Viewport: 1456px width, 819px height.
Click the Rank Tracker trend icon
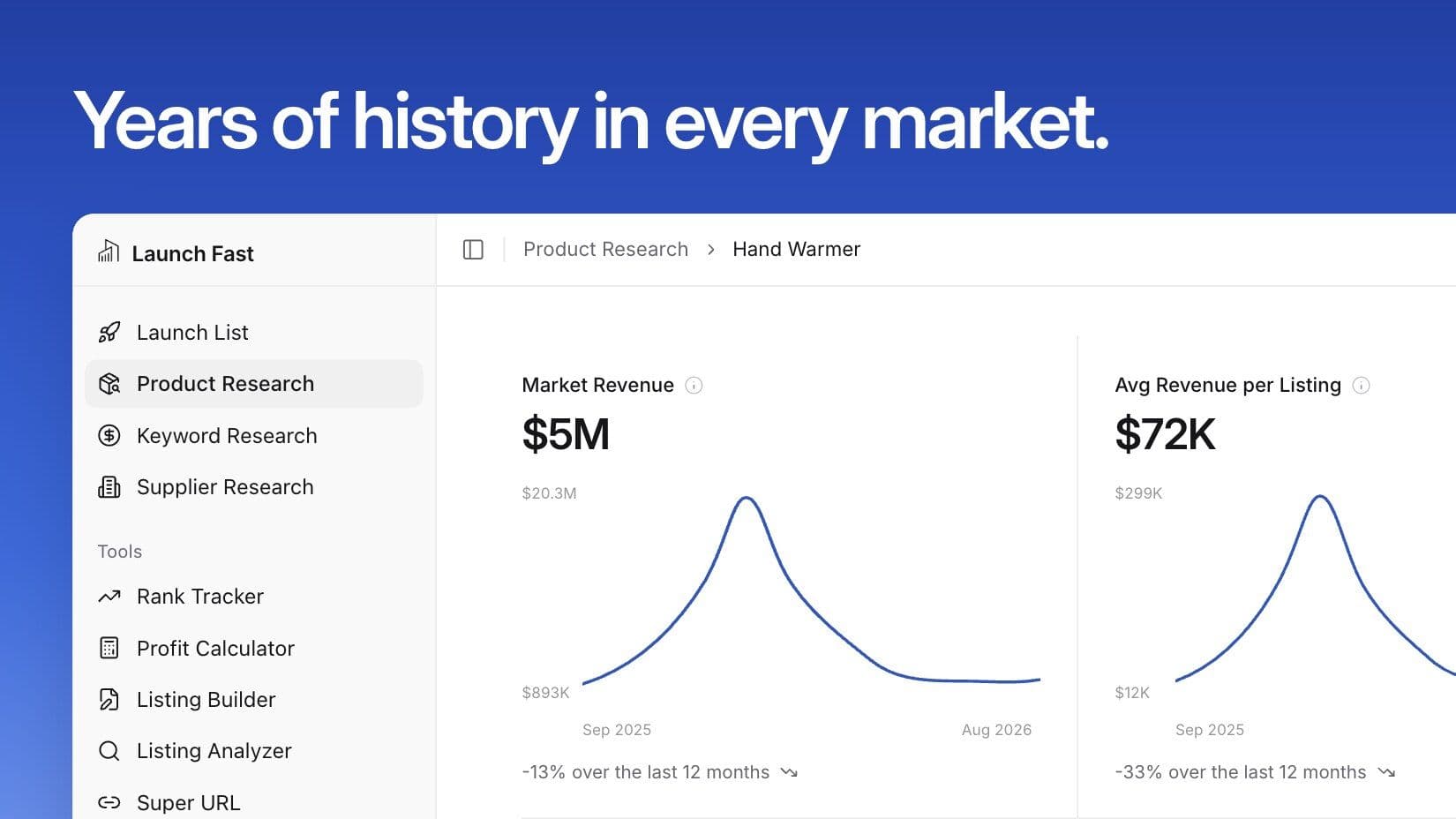click(x=109, y=597)
